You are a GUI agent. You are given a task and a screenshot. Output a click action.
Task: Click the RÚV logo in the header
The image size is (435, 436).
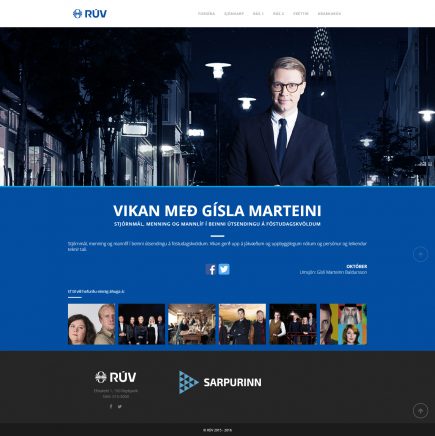(x=90, y=14)
